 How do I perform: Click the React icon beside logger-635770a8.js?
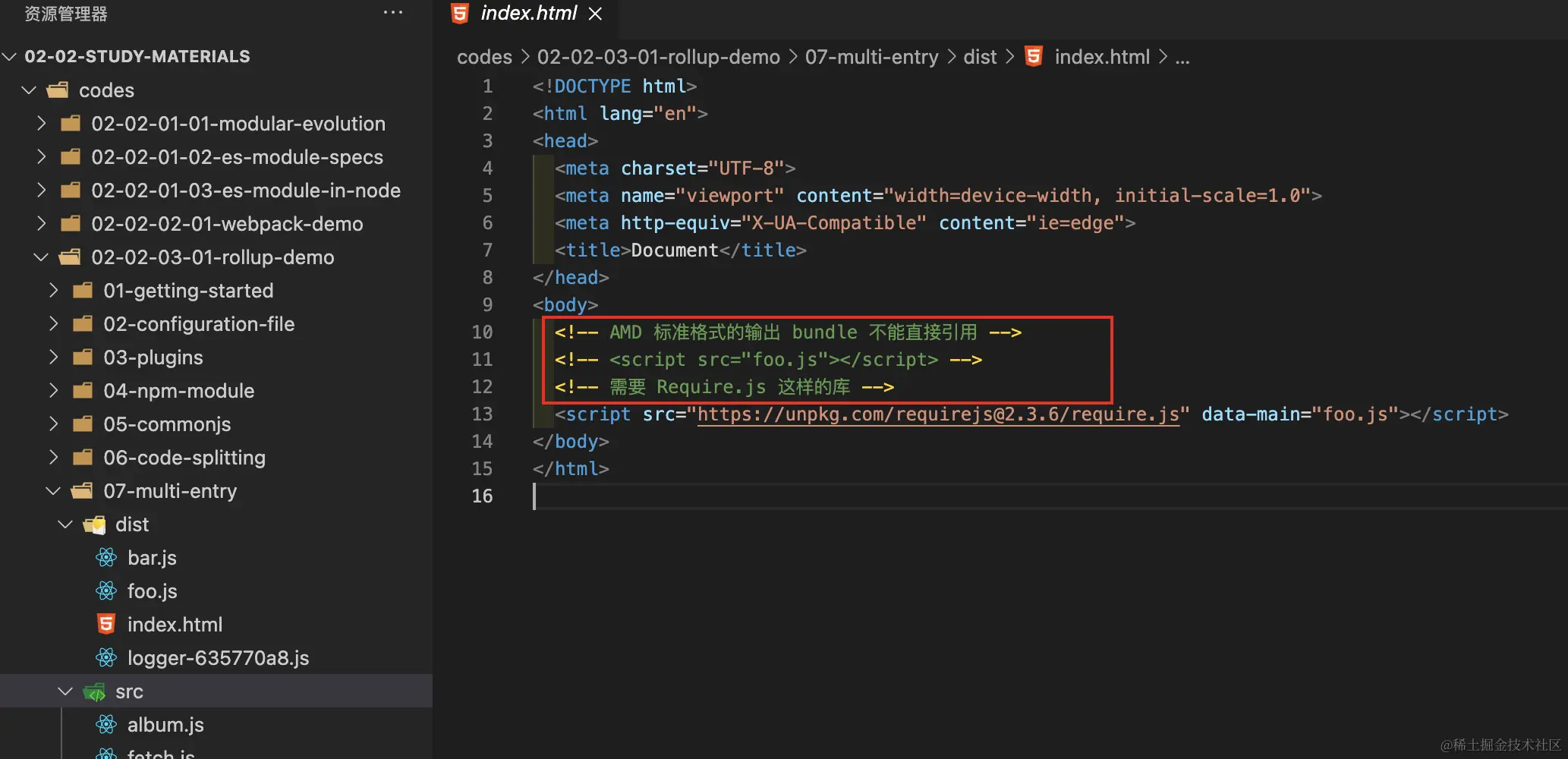[106, 658]
